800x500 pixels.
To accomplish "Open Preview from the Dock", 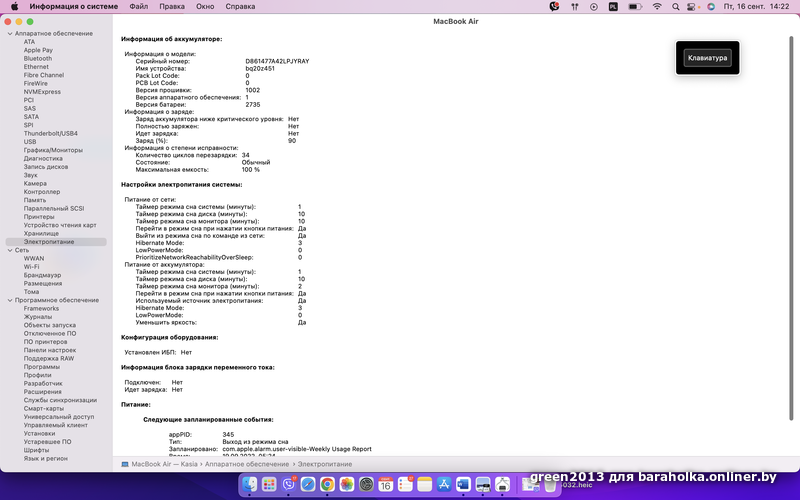I will (483, 484).
